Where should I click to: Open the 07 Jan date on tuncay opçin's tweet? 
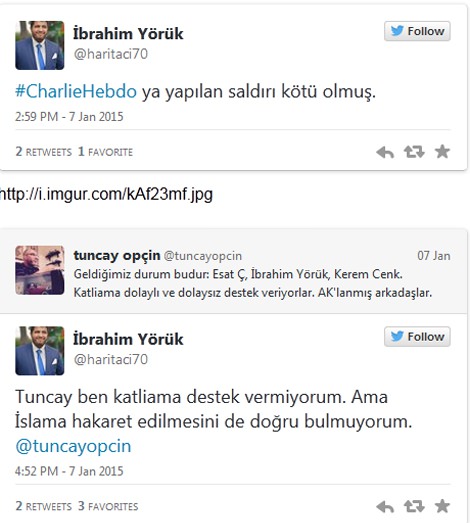[x=434, y=256]
